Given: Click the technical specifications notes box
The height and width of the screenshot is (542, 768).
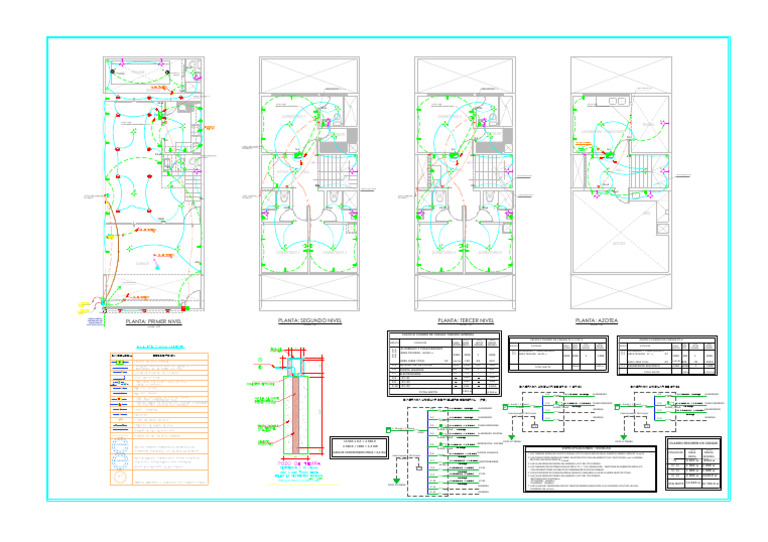Looking at the screenshot, I should tap(590, 469).
